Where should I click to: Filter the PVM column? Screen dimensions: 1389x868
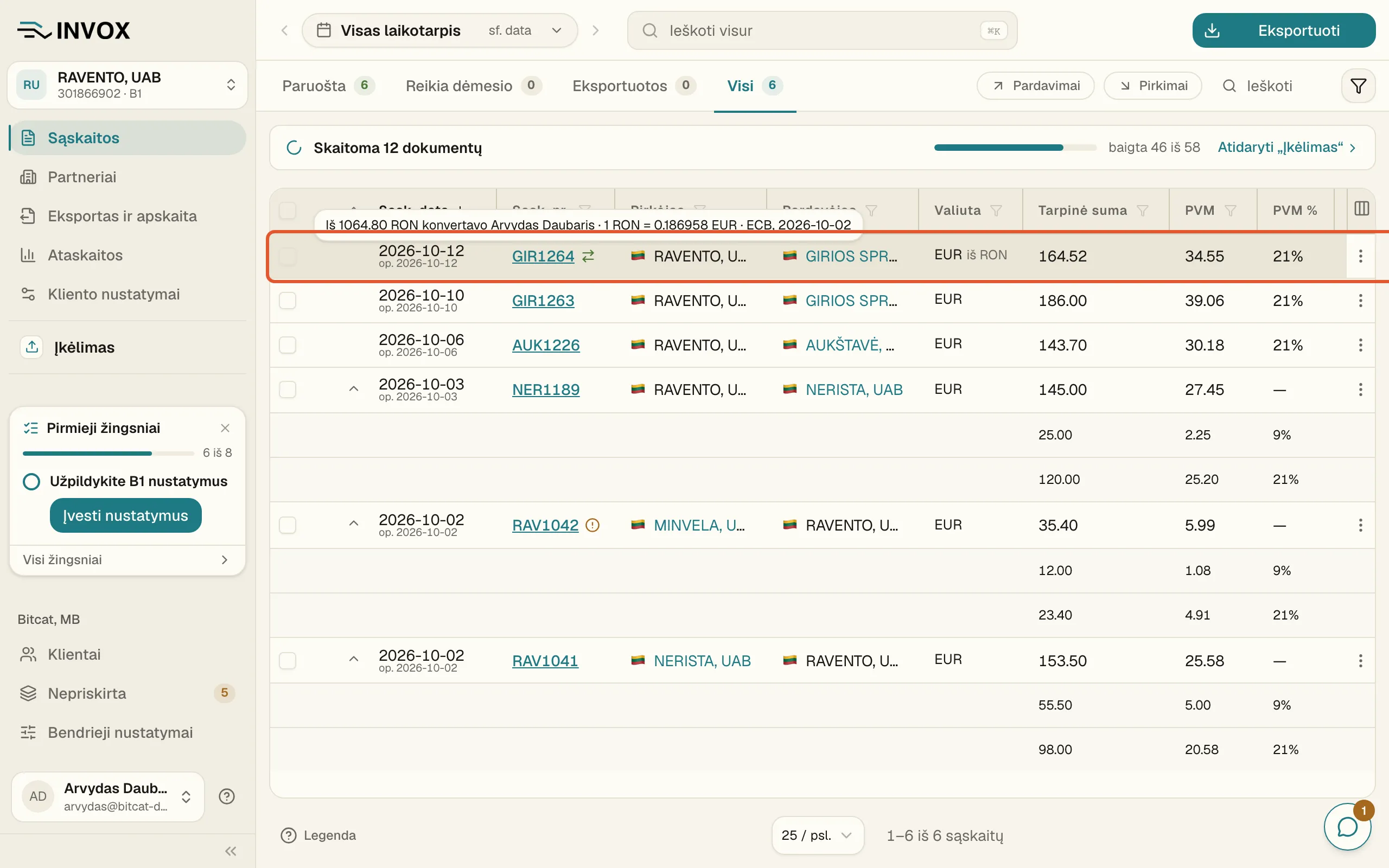click(x=1230, y=210)
